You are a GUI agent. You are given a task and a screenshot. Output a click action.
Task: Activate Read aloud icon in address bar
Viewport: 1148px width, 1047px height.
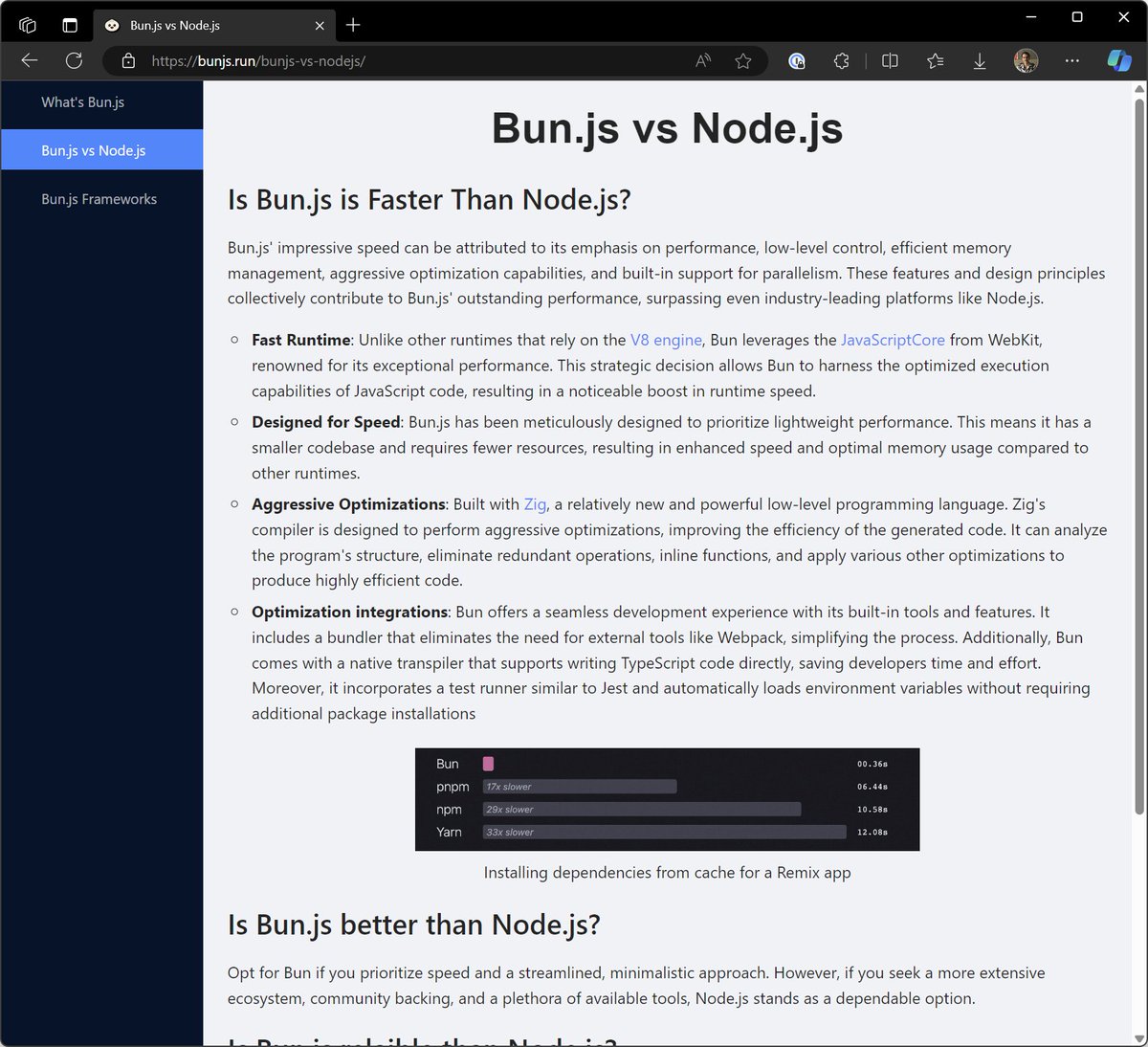coord(703,61)
